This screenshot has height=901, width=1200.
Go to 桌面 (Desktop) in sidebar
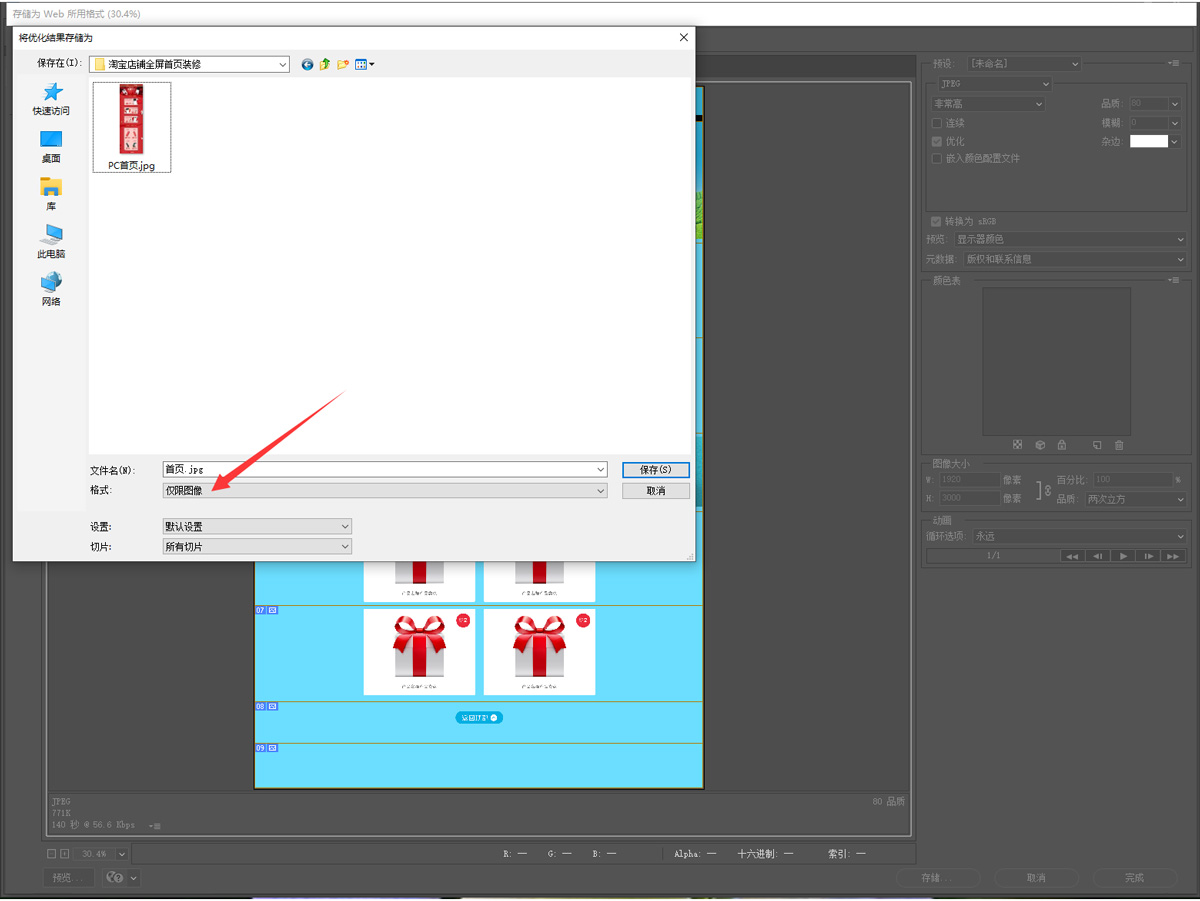click(51, 146)
